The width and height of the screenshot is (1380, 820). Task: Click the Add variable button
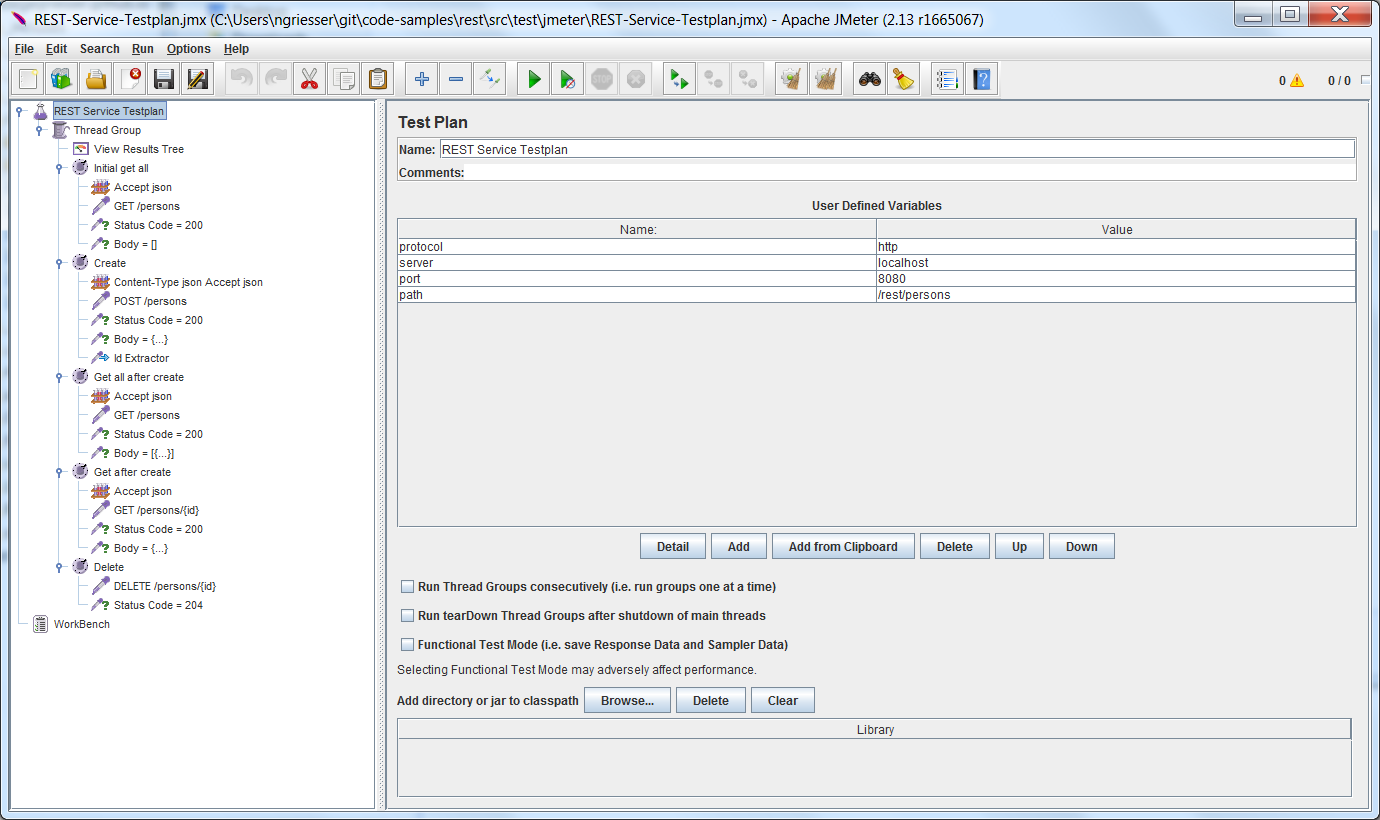[x=739, y=546]
